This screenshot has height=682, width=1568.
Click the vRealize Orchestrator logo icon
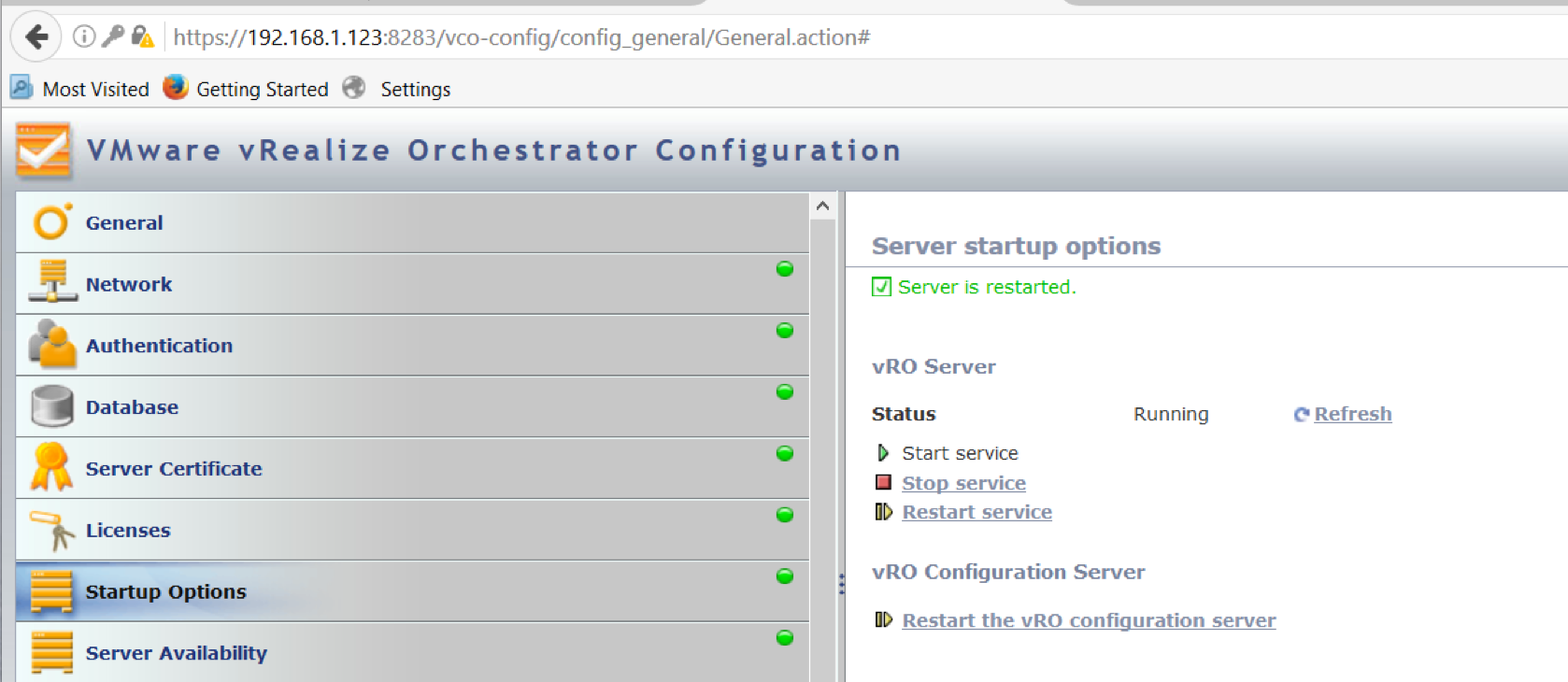point(43,150)
